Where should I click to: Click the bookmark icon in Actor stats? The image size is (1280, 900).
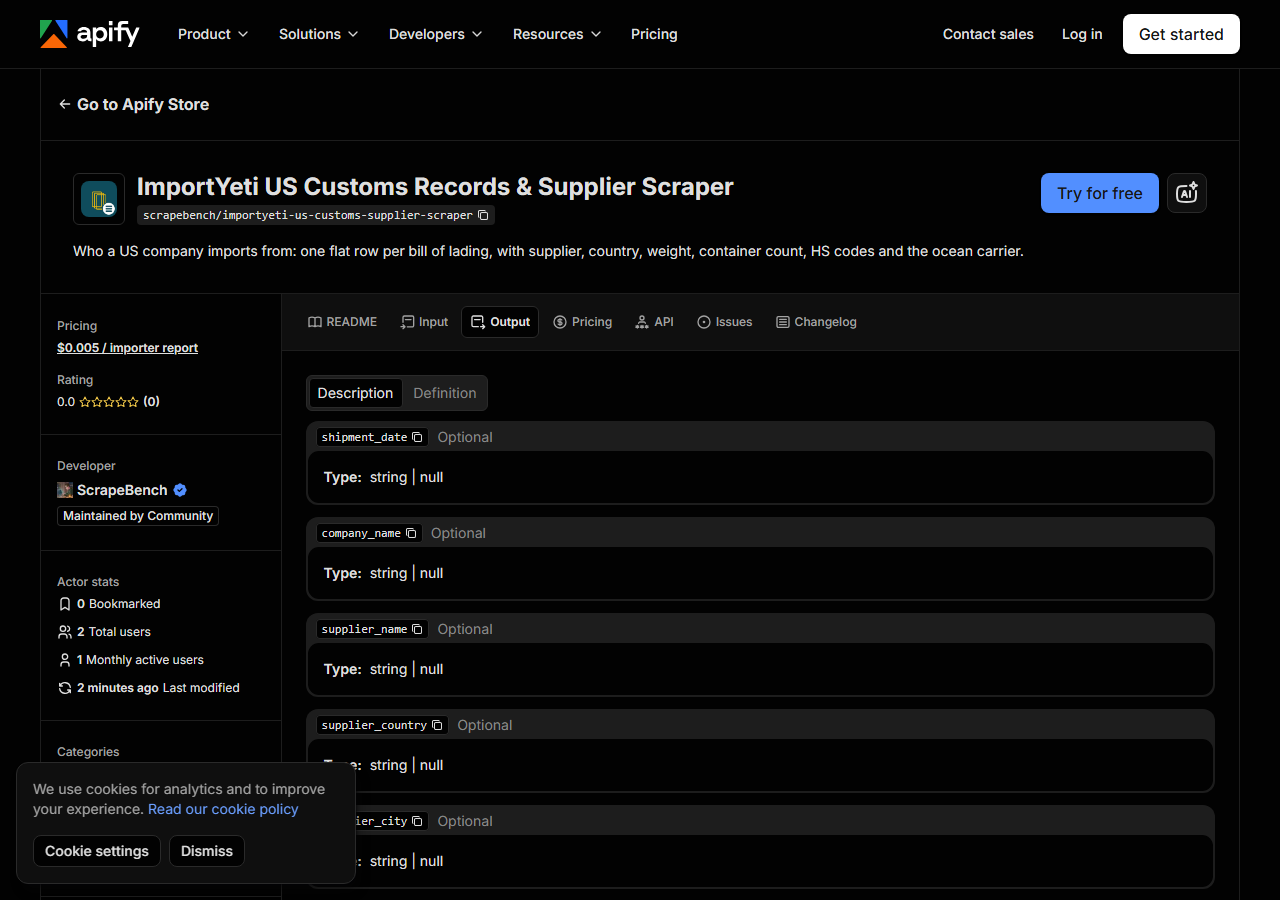(x=65, y=604)
